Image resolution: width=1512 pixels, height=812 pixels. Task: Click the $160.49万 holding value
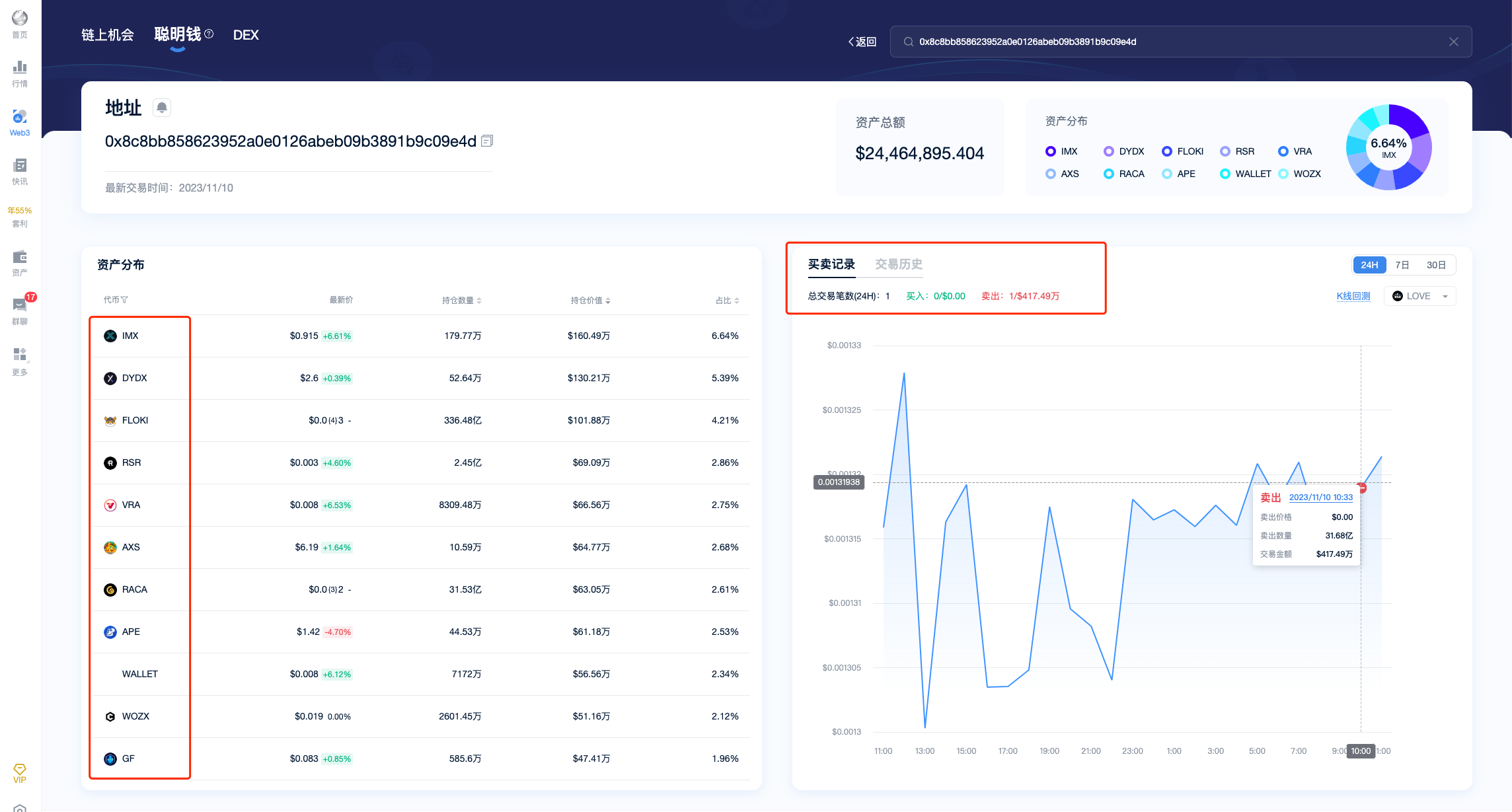tap(589, 336)
